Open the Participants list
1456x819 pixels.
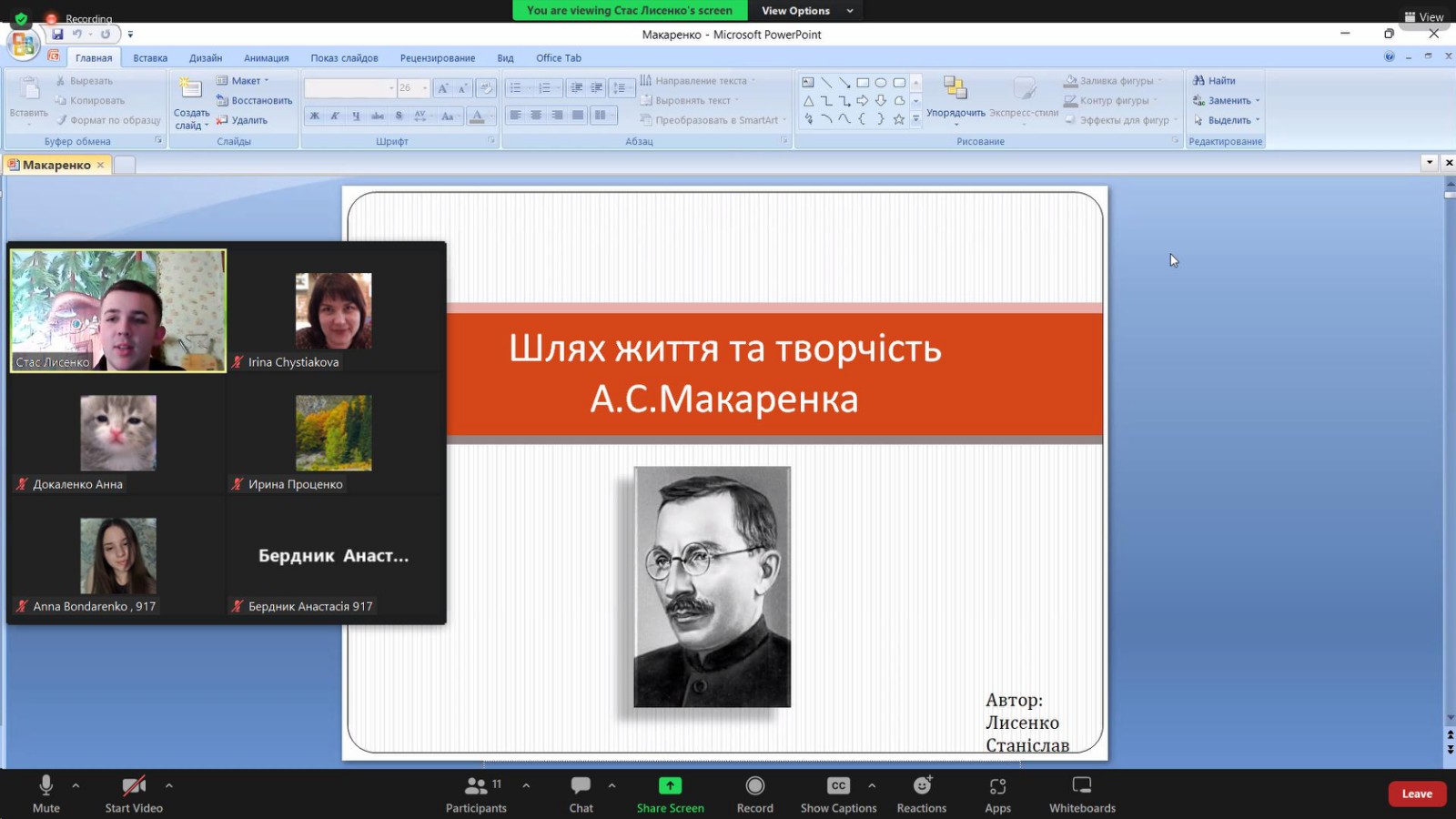(x=476, y=794)
